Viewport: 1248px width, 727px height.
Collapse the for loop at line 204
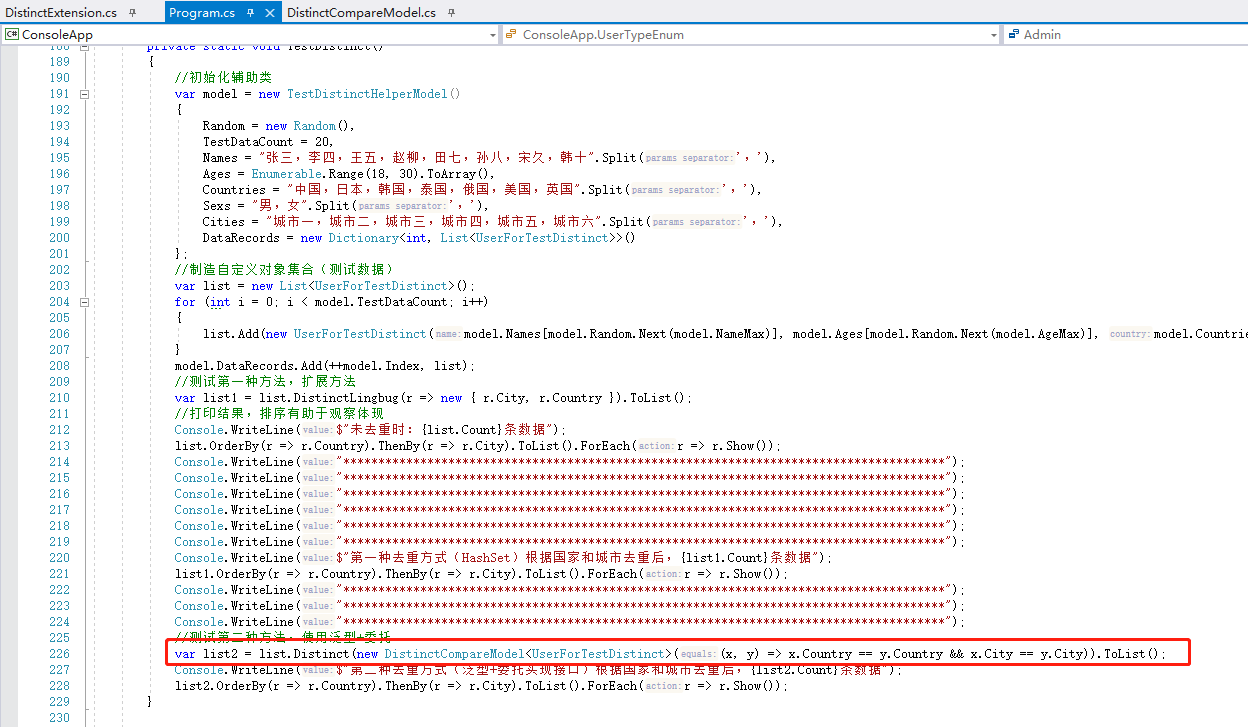point(84,302)
